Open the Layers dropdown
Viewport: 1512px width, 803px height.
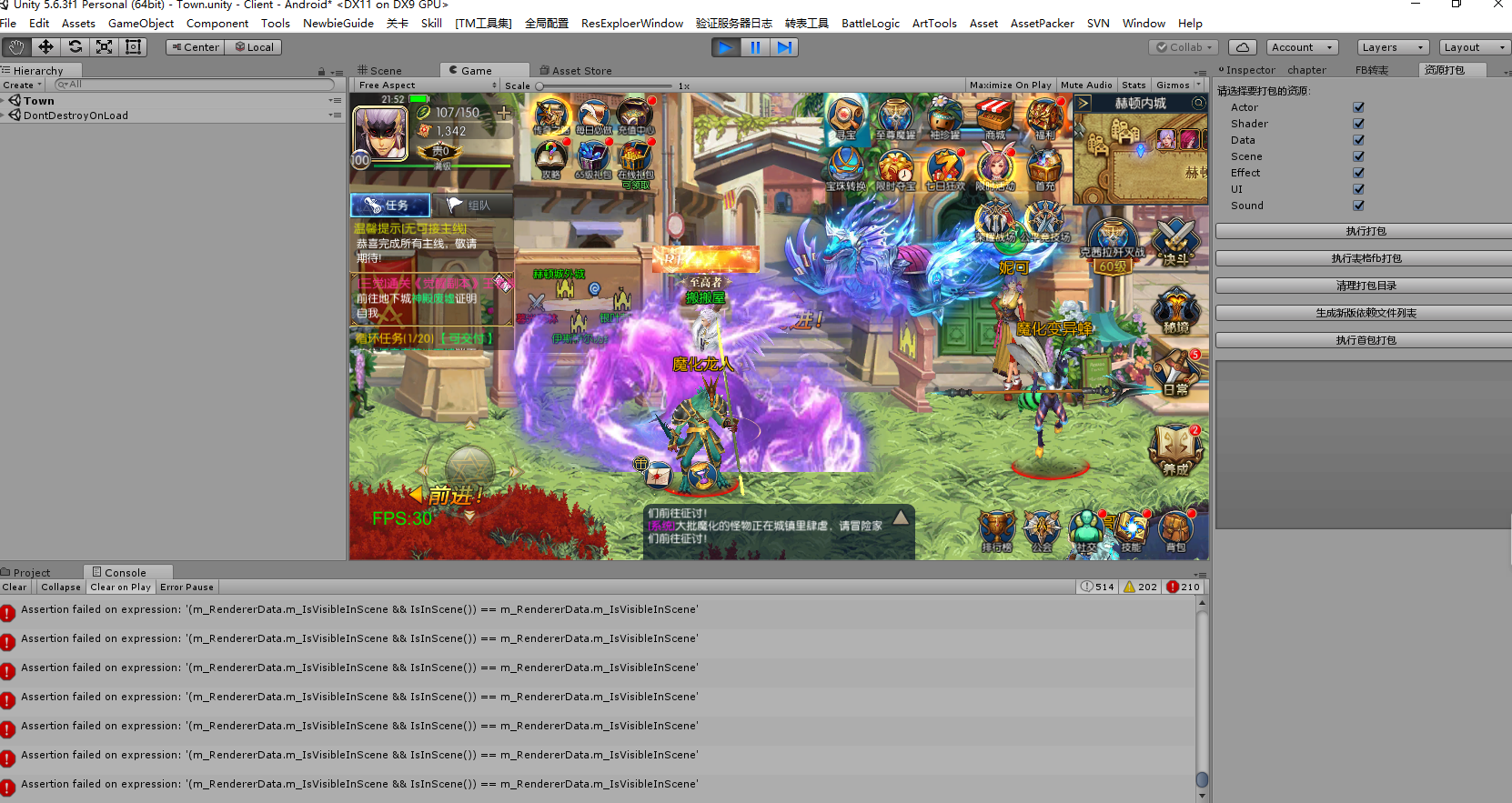click(1393, 47)
